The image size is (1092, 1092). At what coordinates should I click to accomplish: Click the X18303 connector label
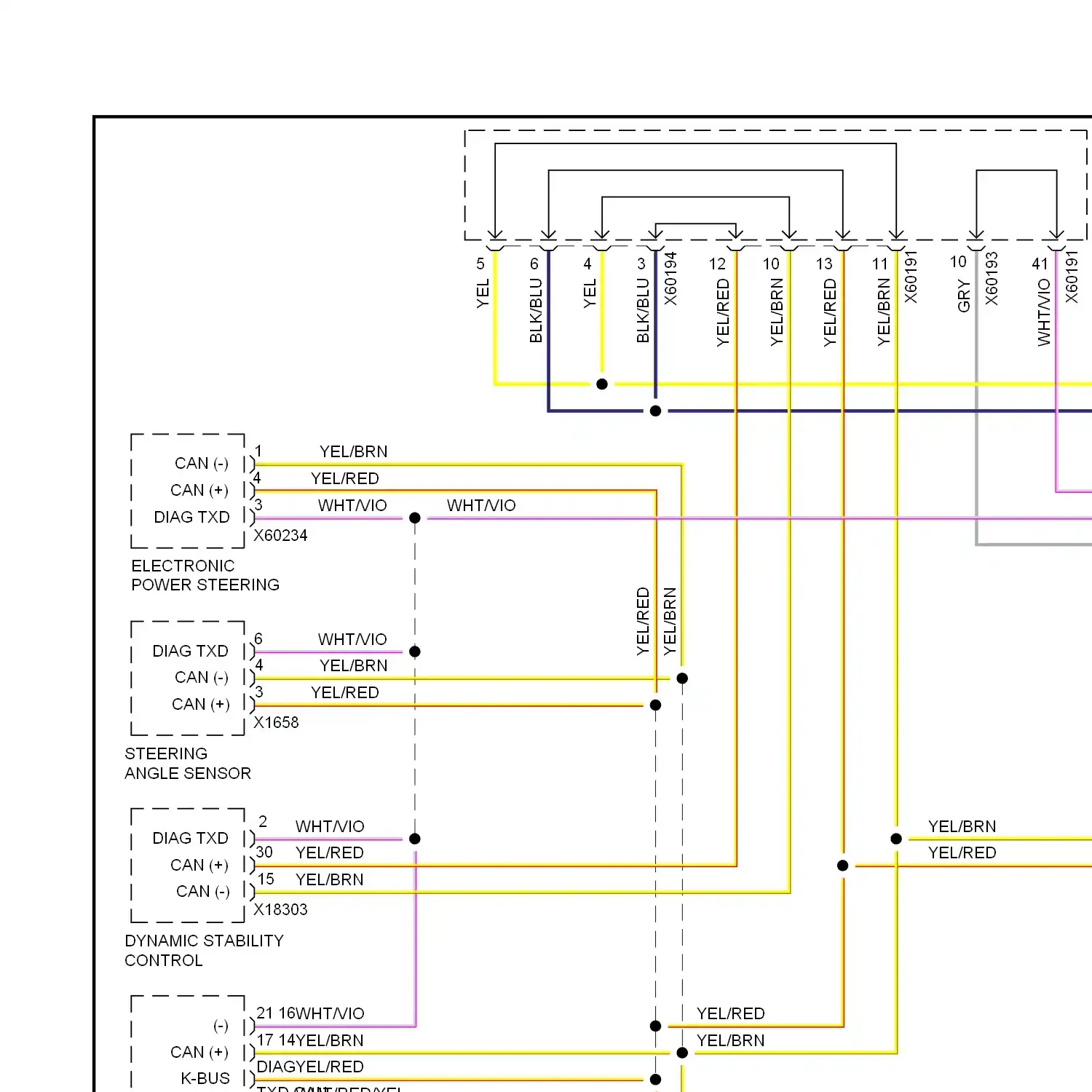tap(280, 909)
